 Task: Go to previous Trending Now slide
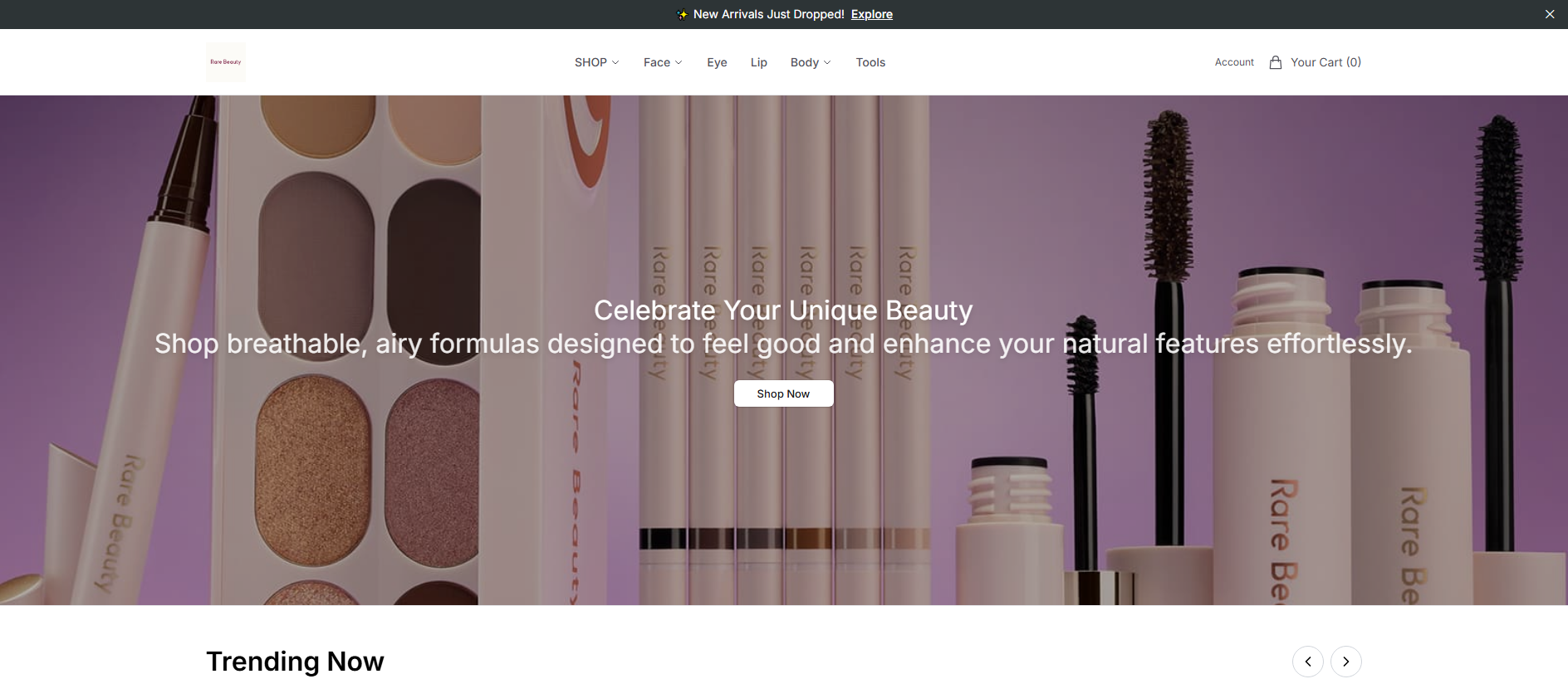[x=1308, y=662]
